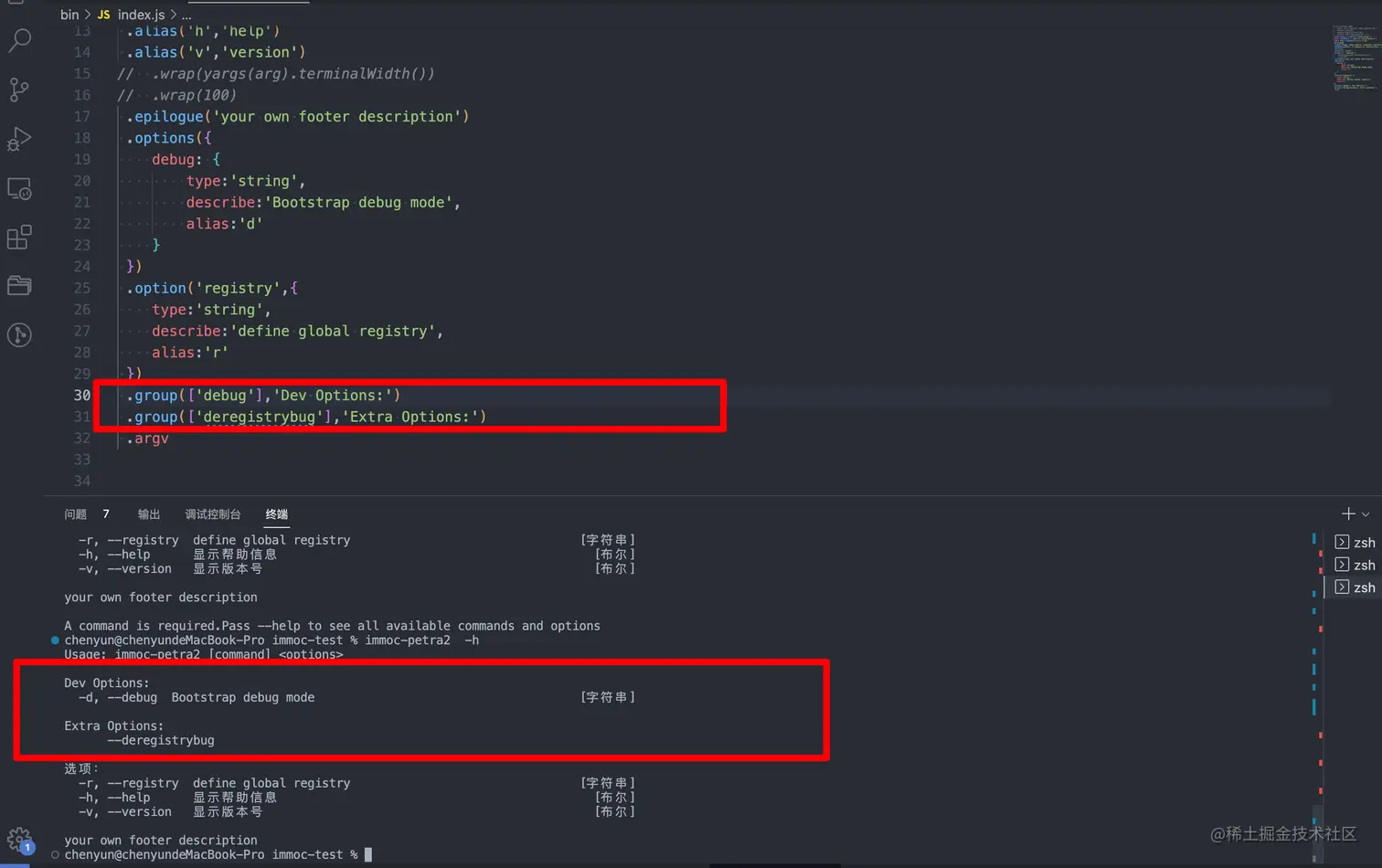Viewport: 1382px width, 868px height.
Task: Click the describe:'Bootstrap debug mode' code line
Action: 323,202
